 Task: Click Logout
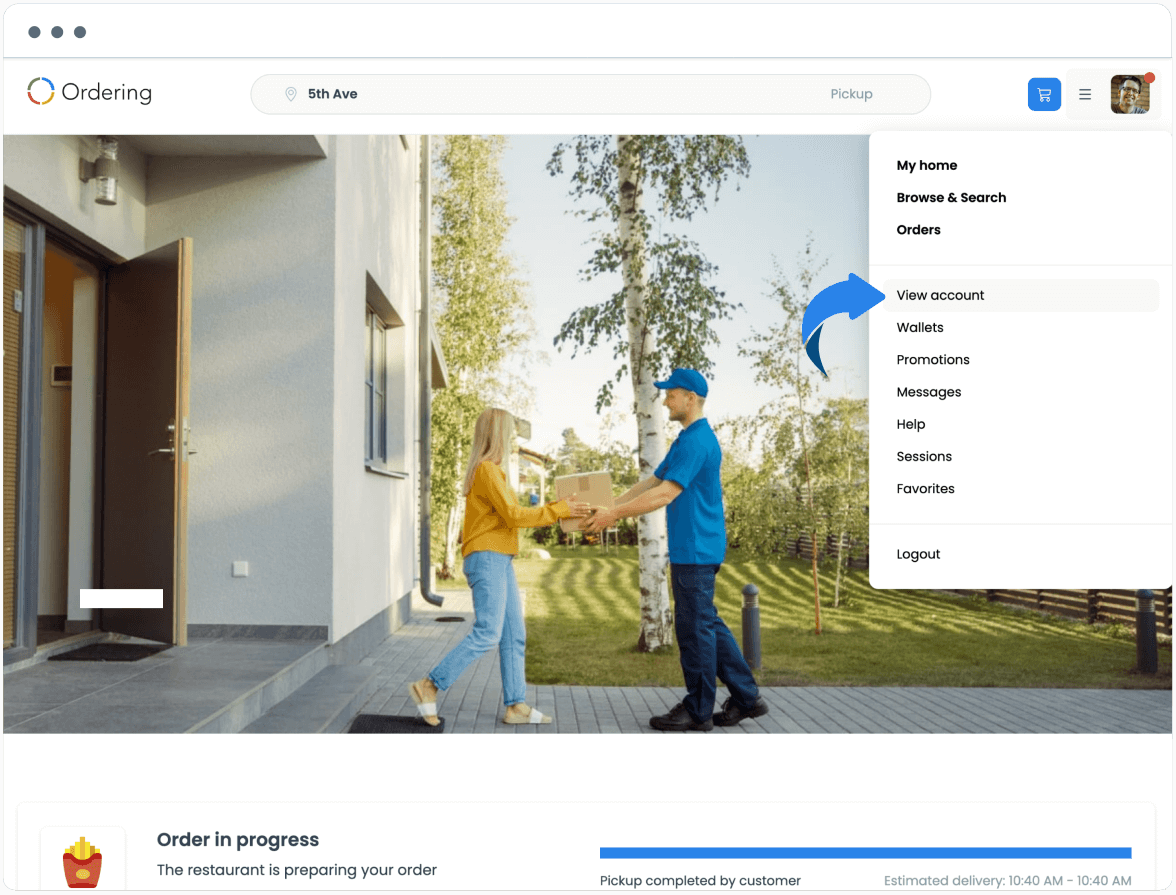coord(918,554)
